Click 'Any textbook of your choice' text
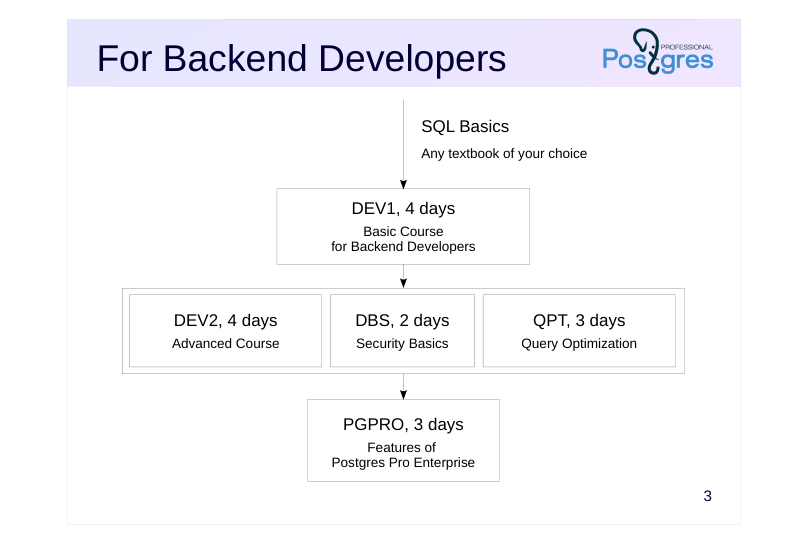 tap(504, 154)
